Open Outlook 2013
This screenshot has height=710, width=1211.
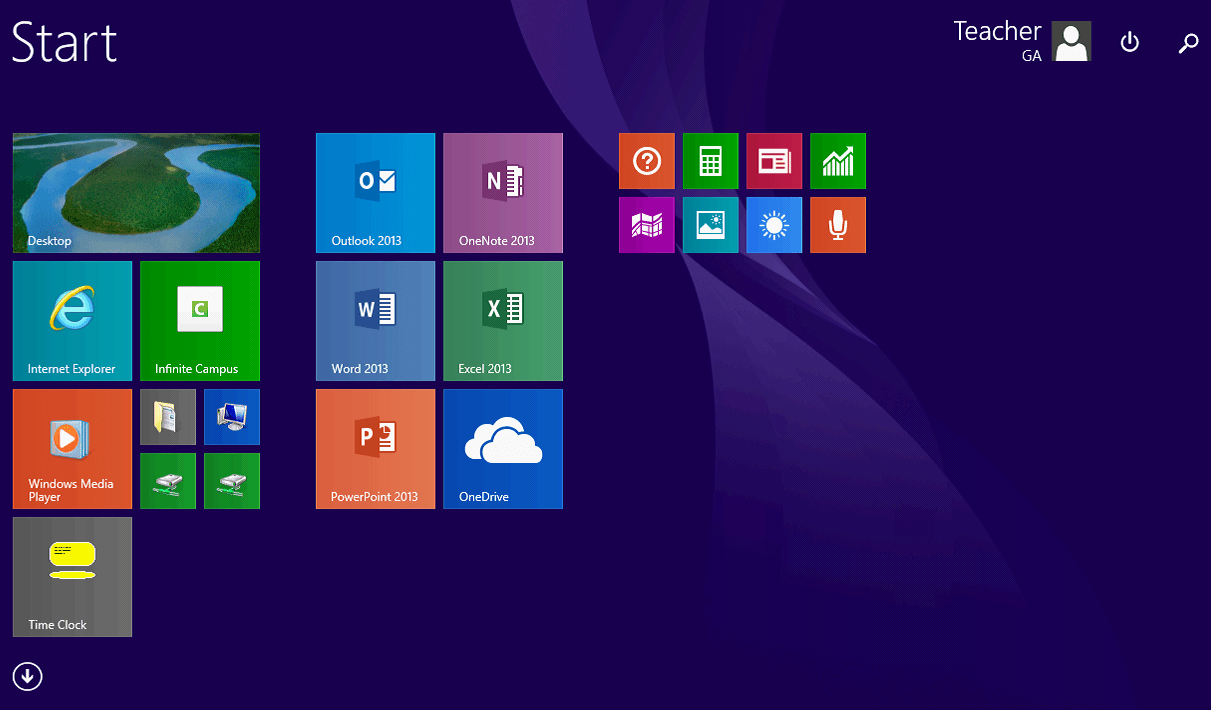coord(376,193)
